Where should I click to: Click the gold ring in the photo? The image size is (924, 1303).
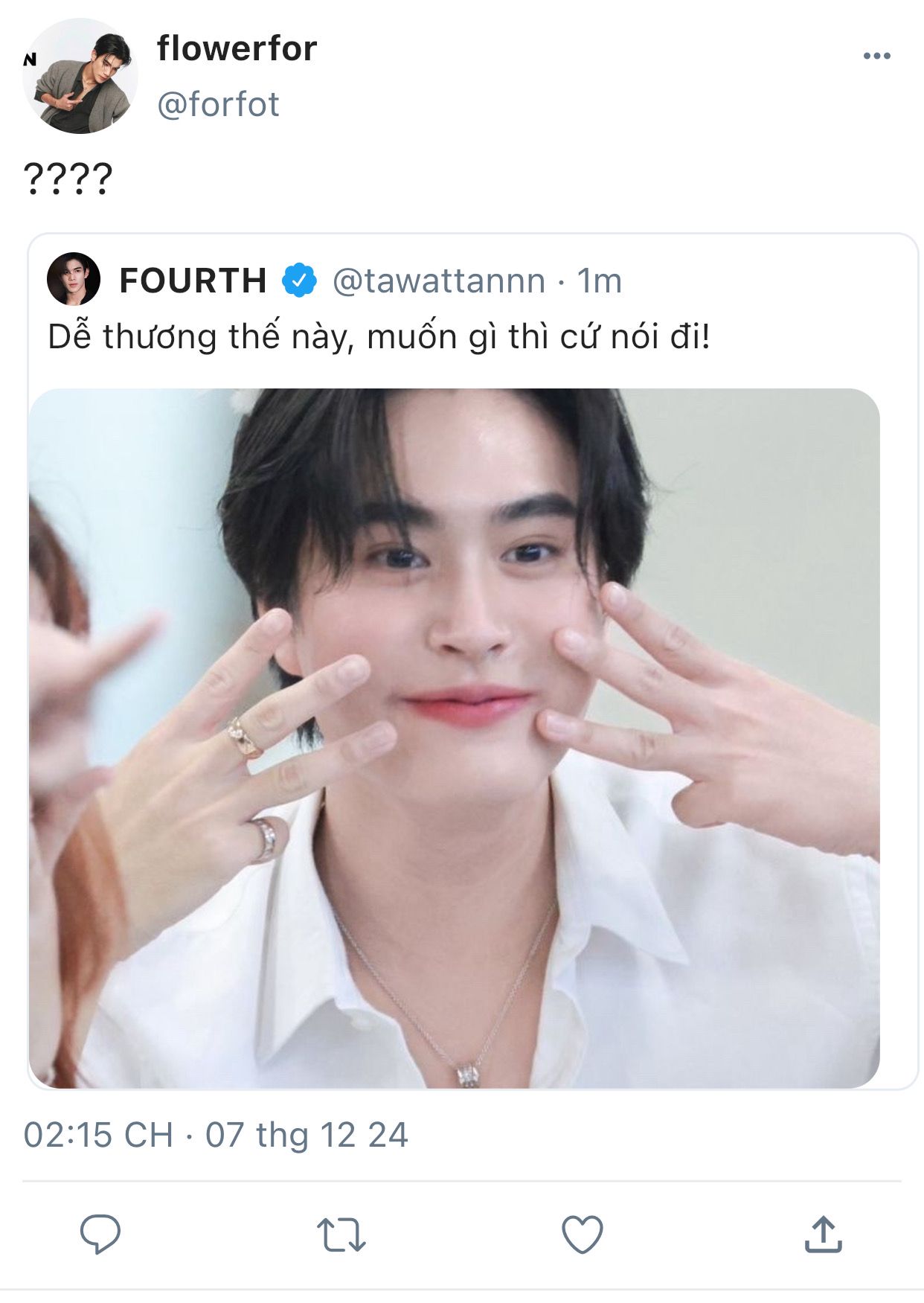244,737
